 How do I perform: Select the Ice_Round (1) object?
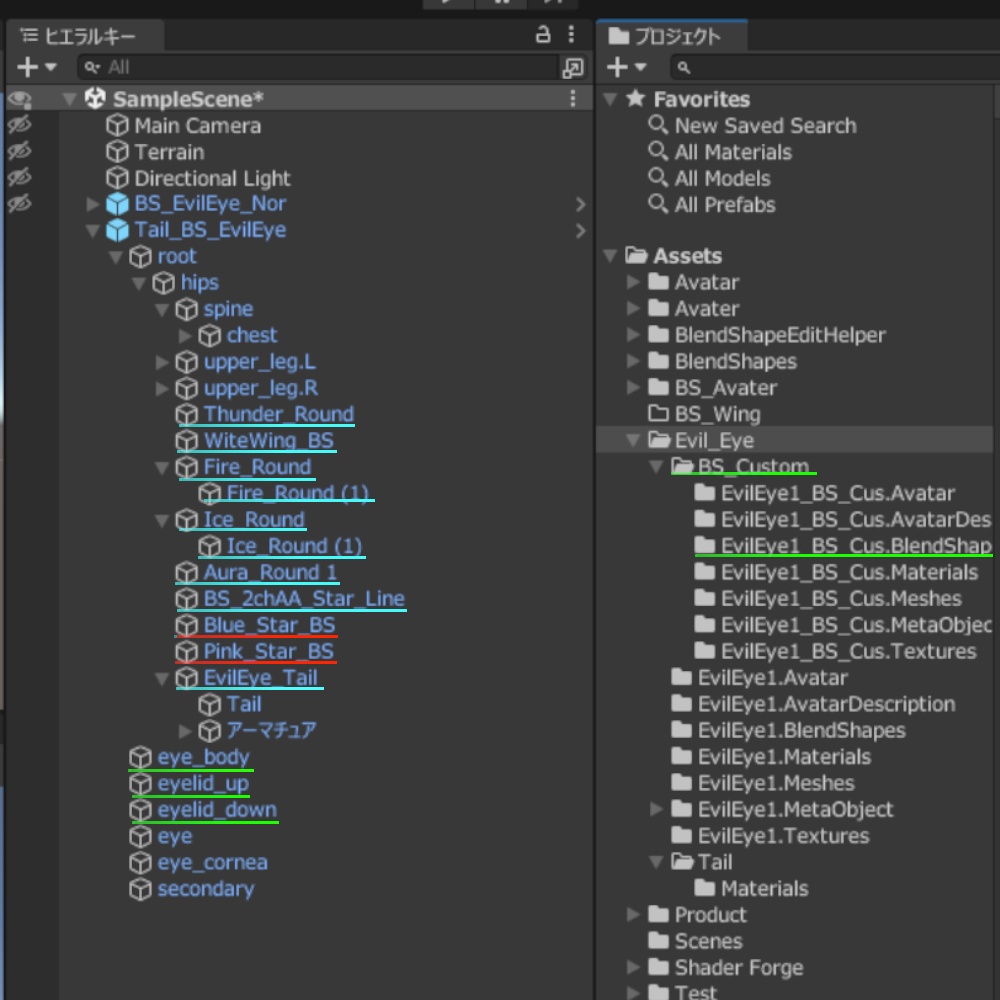[x=294, y=546]
